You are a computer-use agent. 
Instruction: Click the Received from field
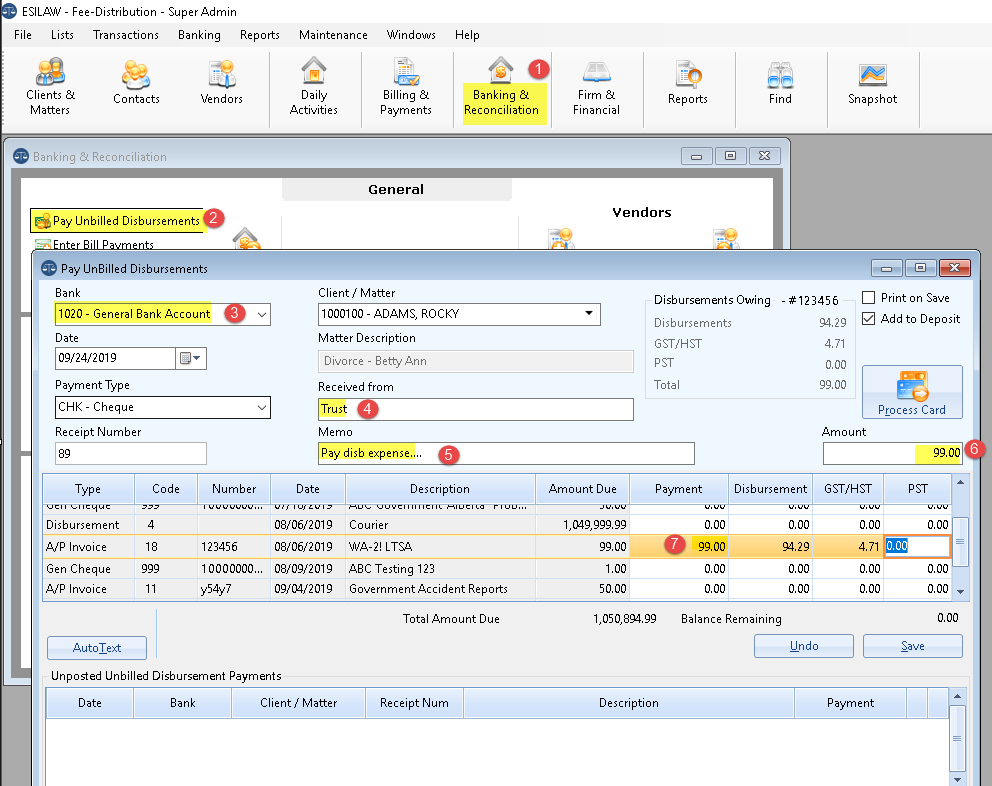tap(475, 409)
